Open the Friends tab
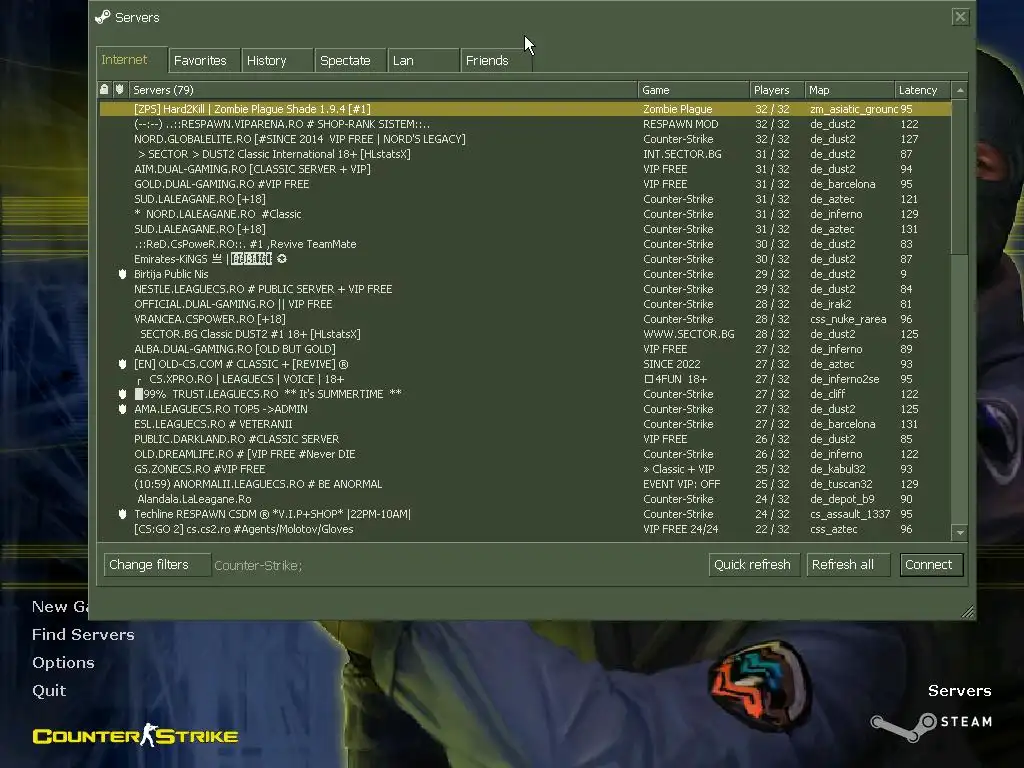This screenshot has width=1024, height=768. (x=496, y=61)
